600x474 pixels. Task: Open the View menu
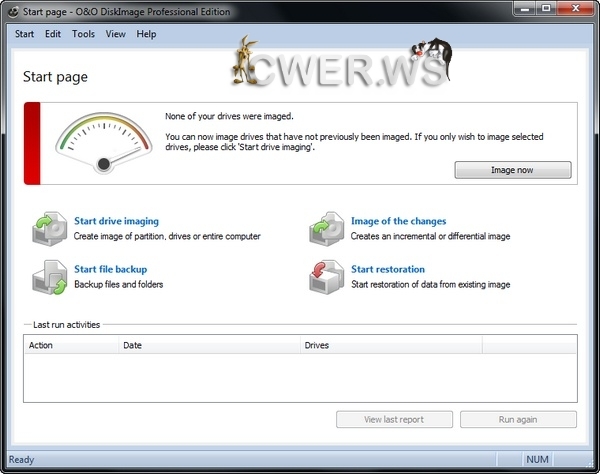115,34
